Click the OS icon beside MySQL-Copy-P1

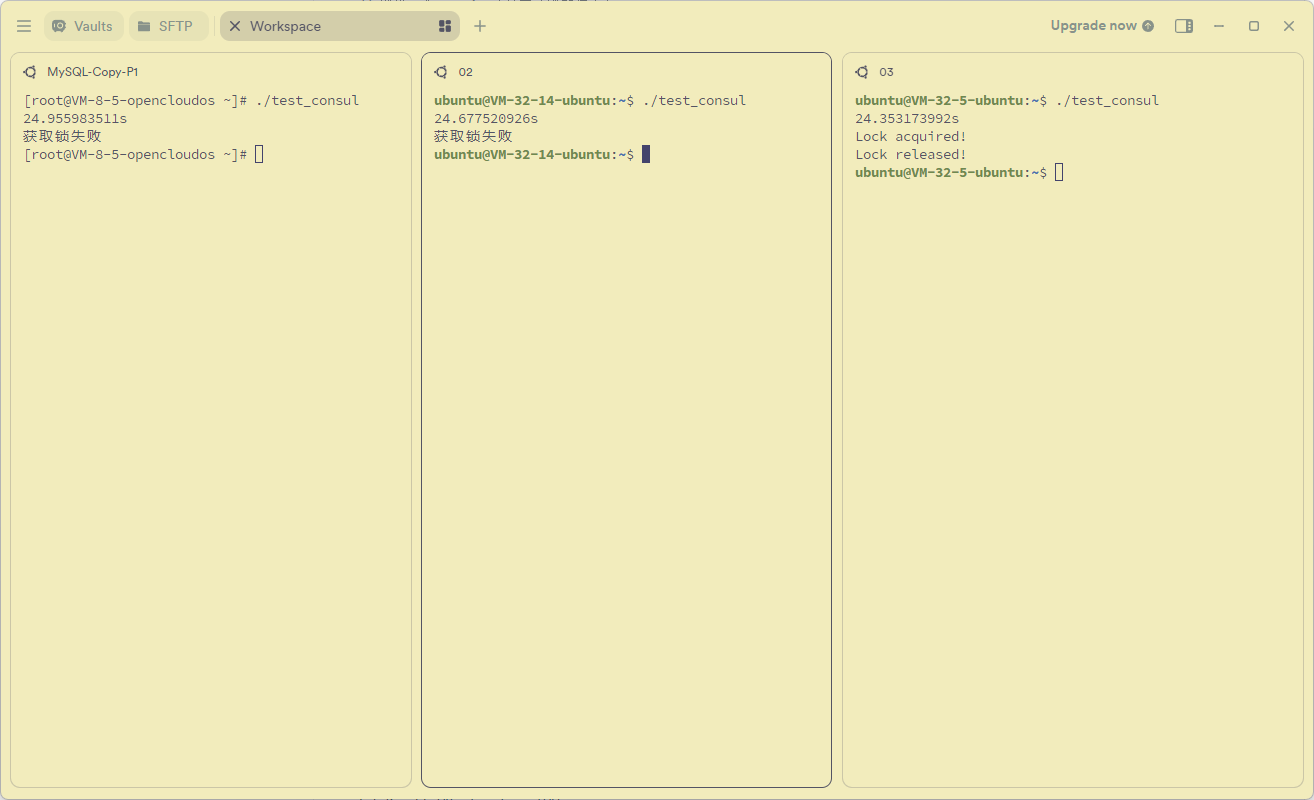(x=30, y=72)
